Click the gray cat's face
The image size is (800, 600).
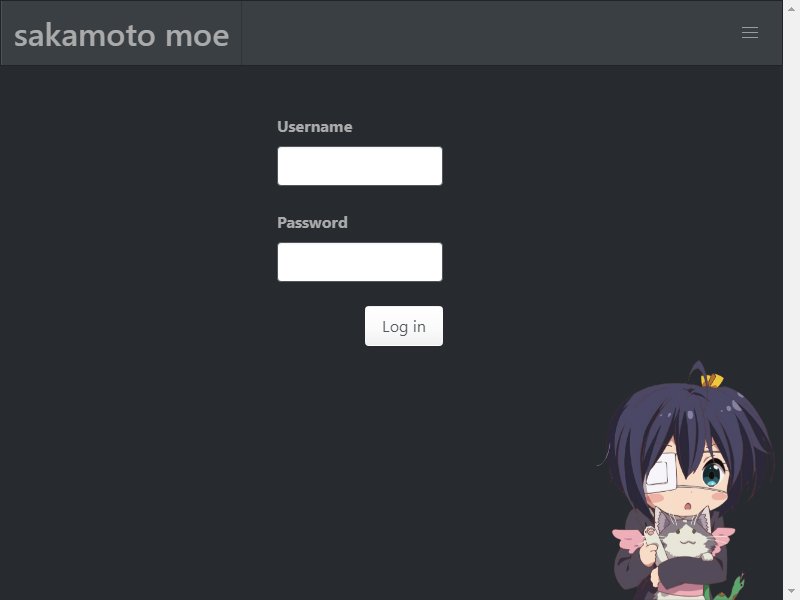tap(685, 536)
